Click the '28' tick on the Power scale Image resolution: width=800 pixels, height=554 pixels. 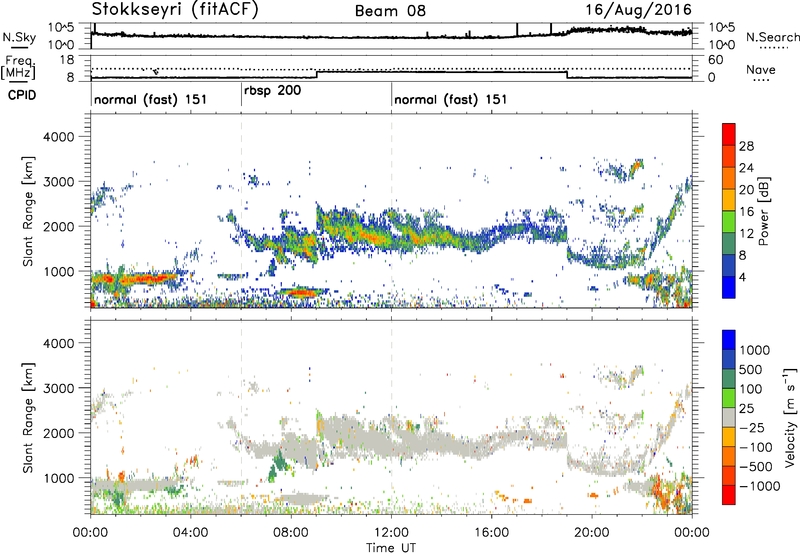[746, 146]
